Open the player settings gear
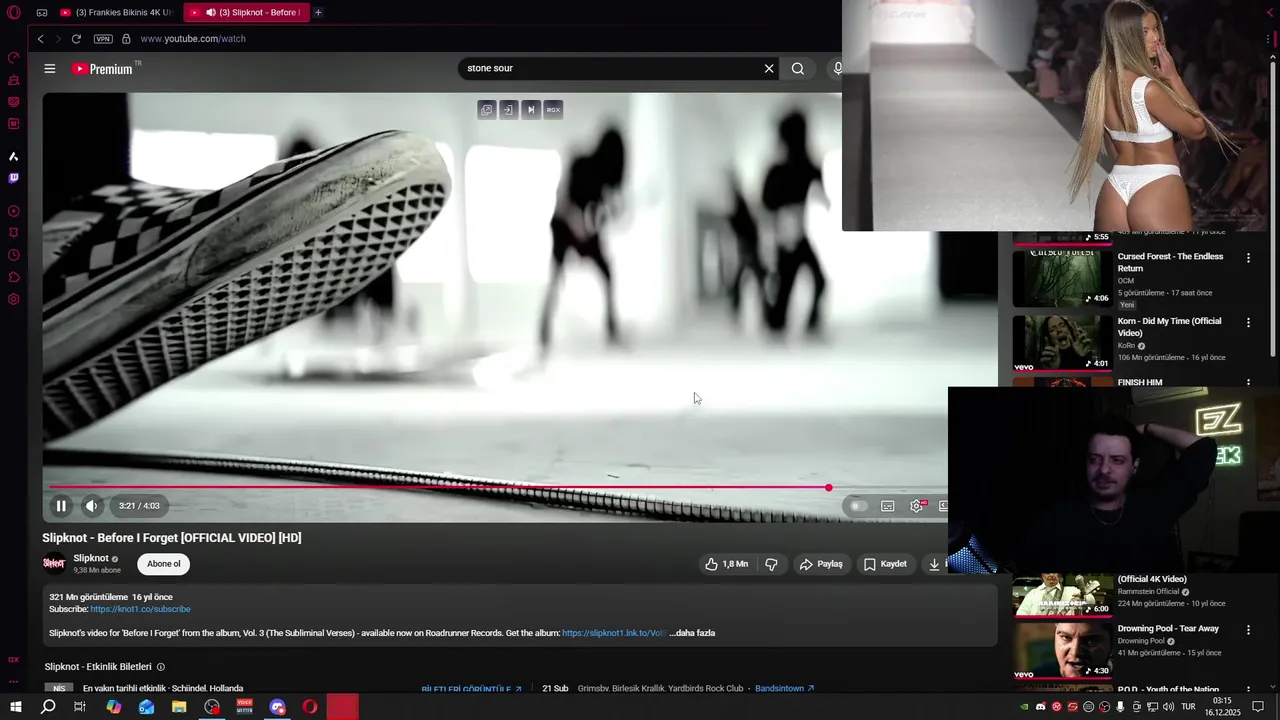The width and height of the screenshot is (1280, 720). [916, 506]
